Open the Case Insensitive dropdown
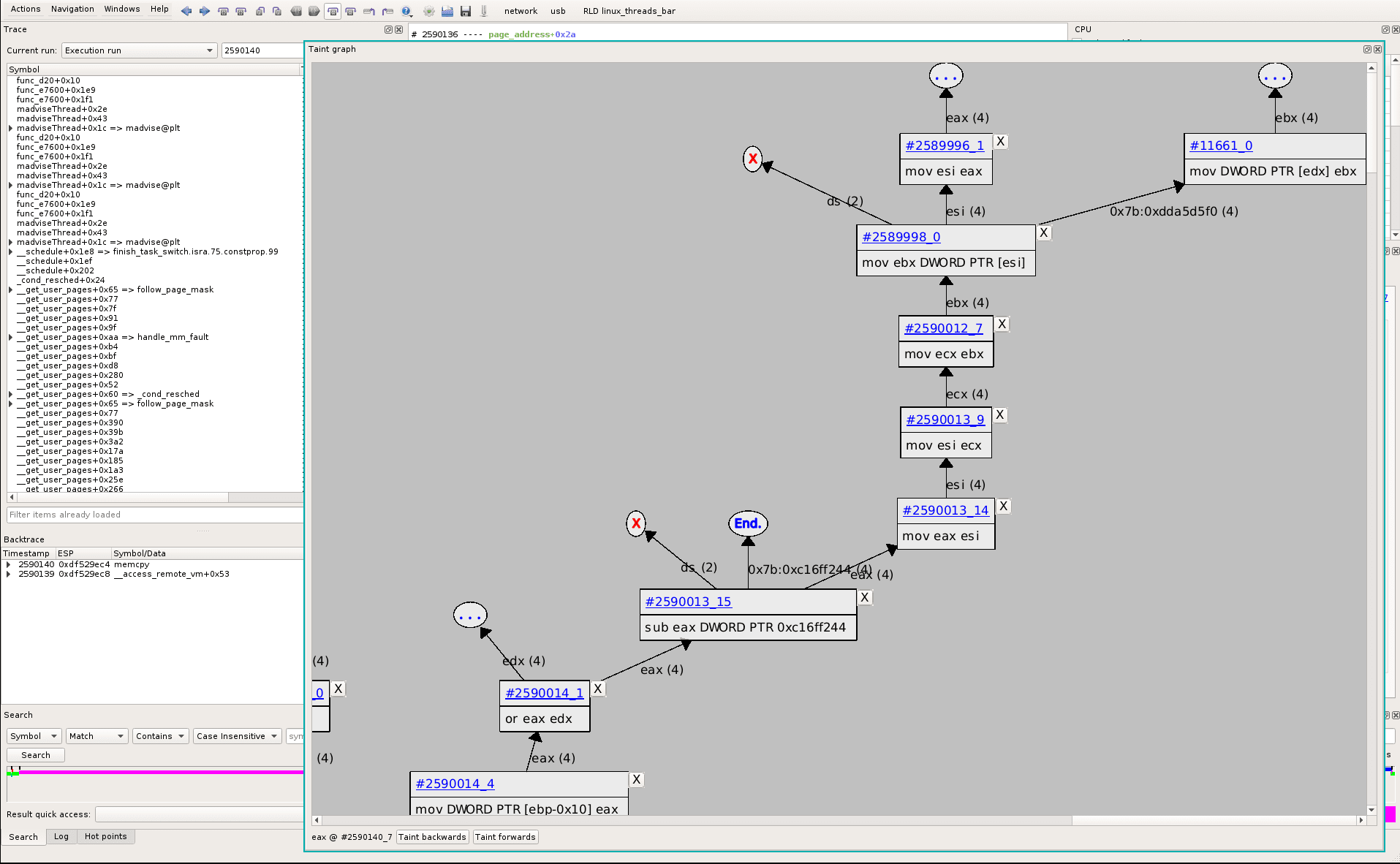This screenshot has height=864, width=1400. coord(237,736)
